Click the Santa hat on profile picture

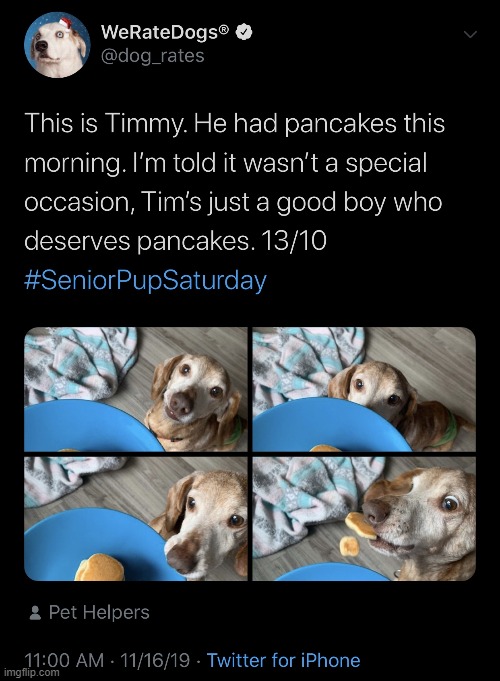click(x=64, y=23)
